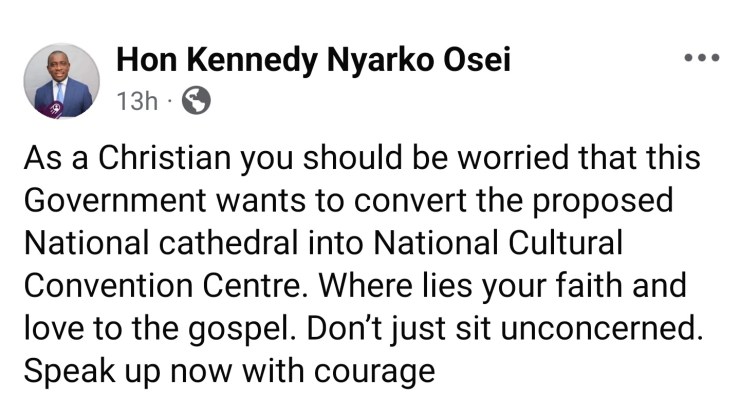This screenshot has height=397, width=740.
Task: Click 'Convention Centre' in the post text
Action: [x=161, y=286]
